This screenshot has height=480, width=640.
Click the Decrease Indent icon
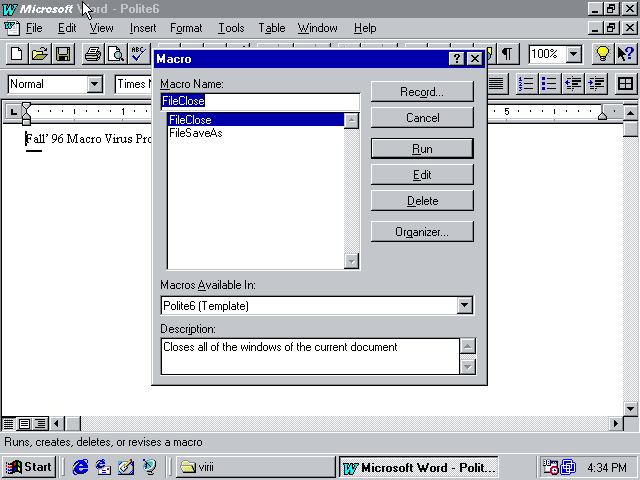pyautogui.click(x=572, y=84)
